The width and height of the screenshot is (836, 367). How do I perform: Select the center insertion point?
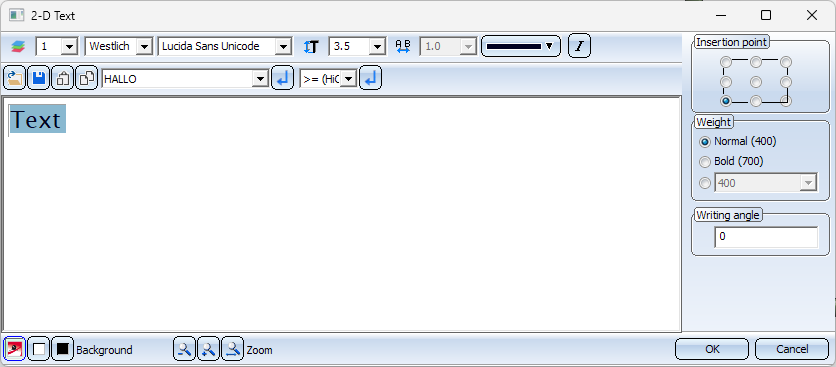pos(755,82)
